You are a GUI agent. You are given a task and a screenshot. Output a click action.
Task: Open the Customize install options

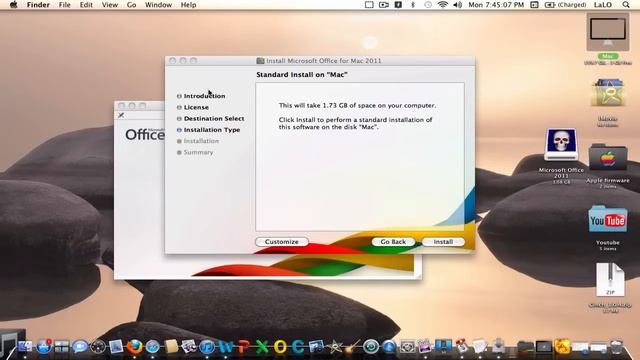(282, 242)
